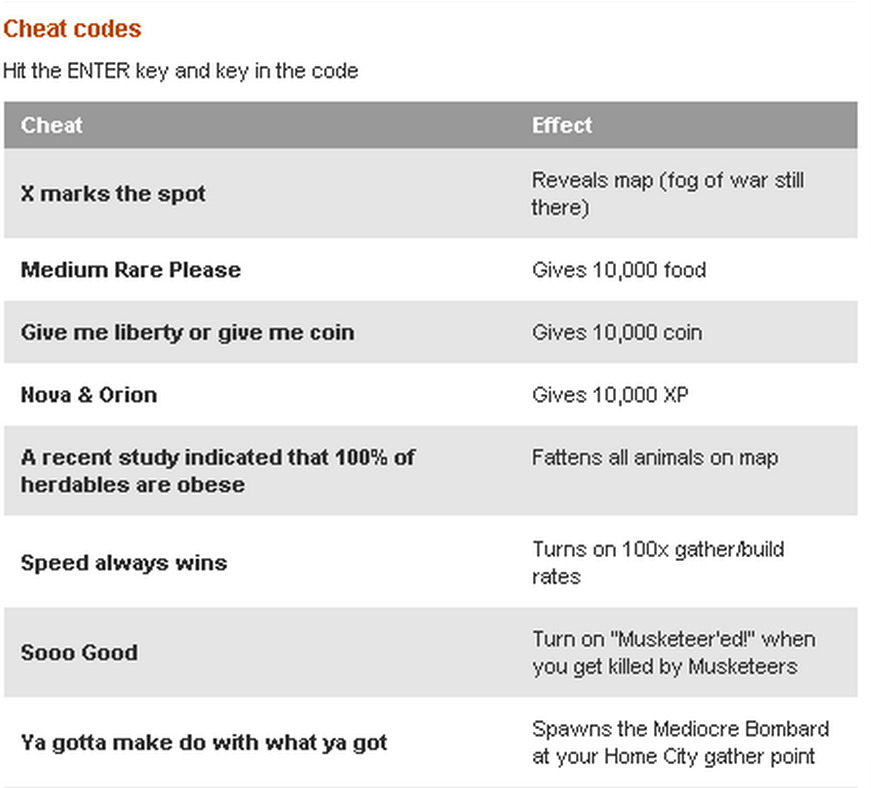Click the "Nova & Orion" cheat code
This screenshot has height=788, width=871.
coord(89,394)
